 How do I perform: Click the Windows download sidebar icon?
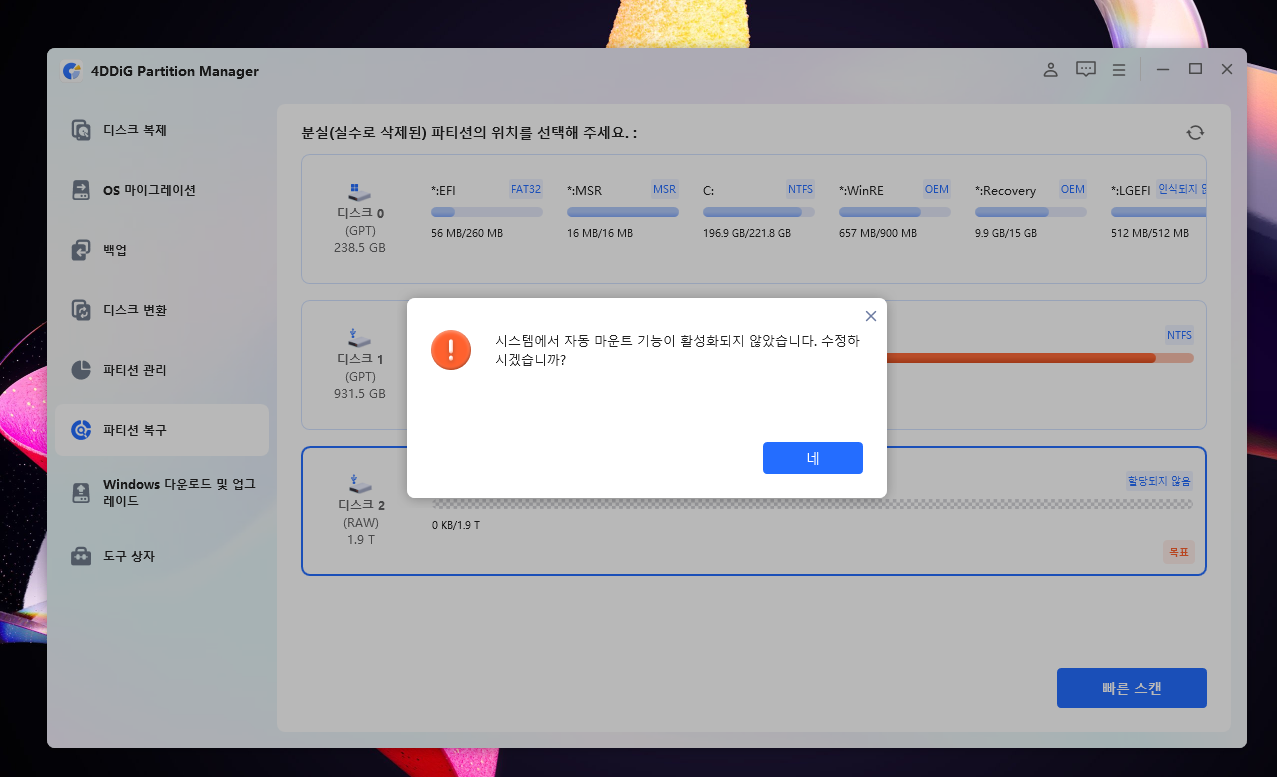point(81,492)
